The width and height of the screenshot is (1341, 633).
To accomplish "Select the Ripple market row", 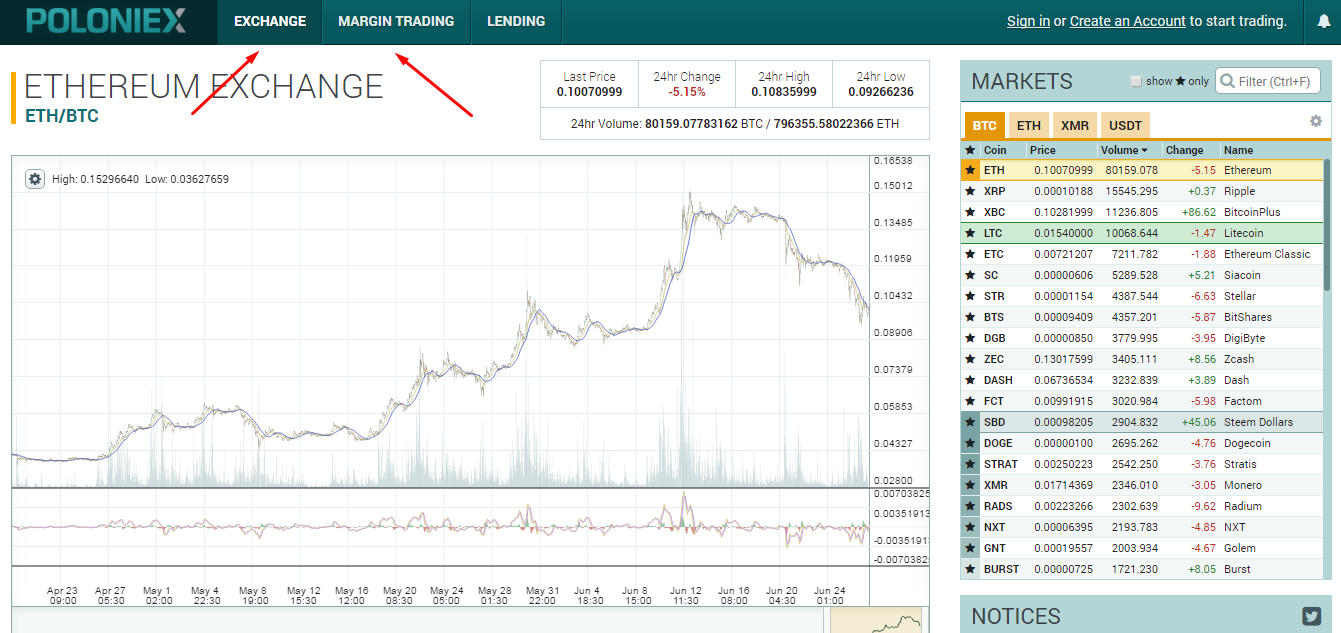I will tap(1142, 191).
